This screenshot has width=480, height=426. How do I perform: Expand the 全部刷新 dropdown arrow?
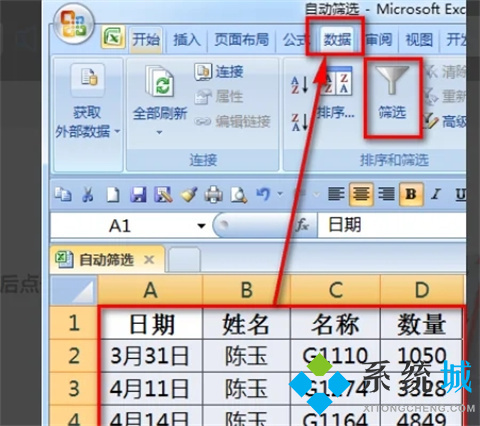coord(159,132)
